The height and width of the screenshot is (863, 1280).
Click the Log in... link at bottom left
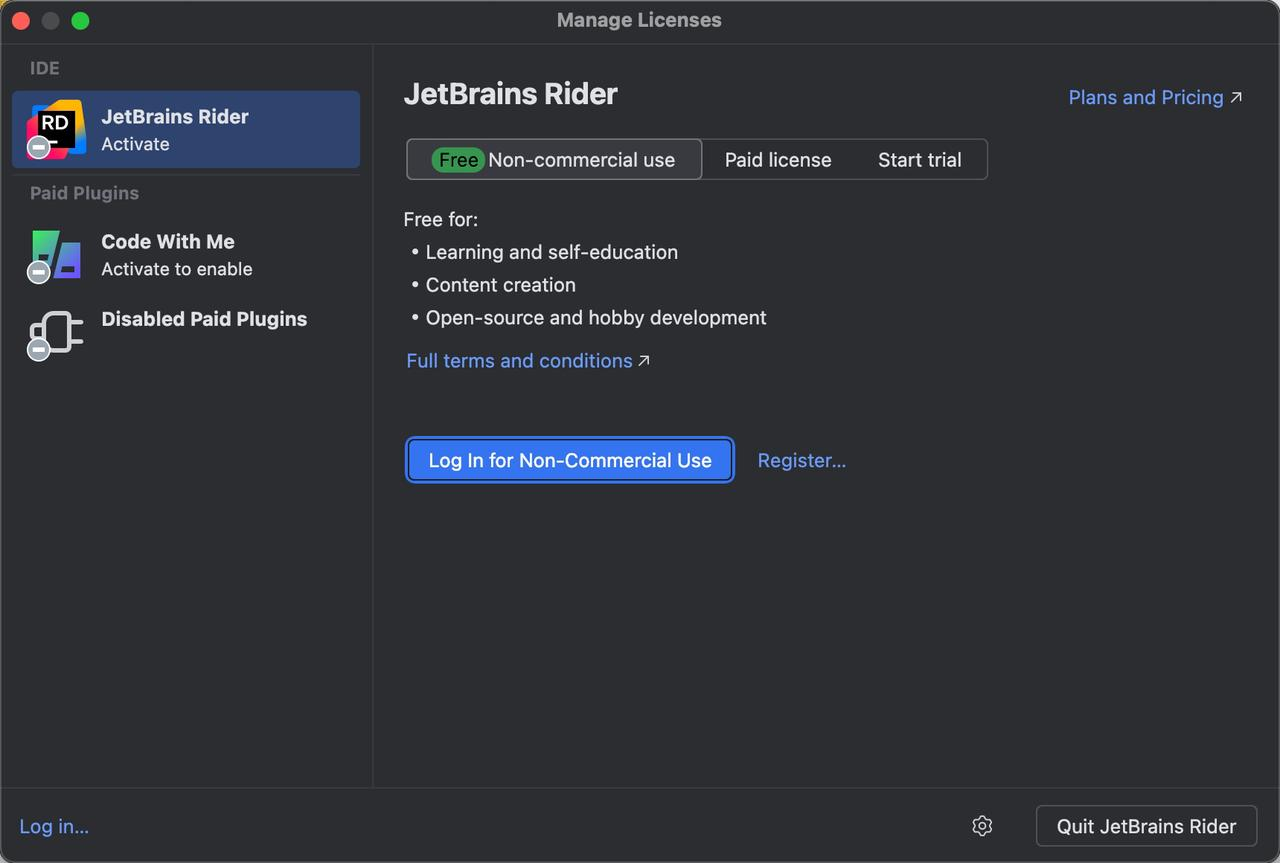[54, 827]
